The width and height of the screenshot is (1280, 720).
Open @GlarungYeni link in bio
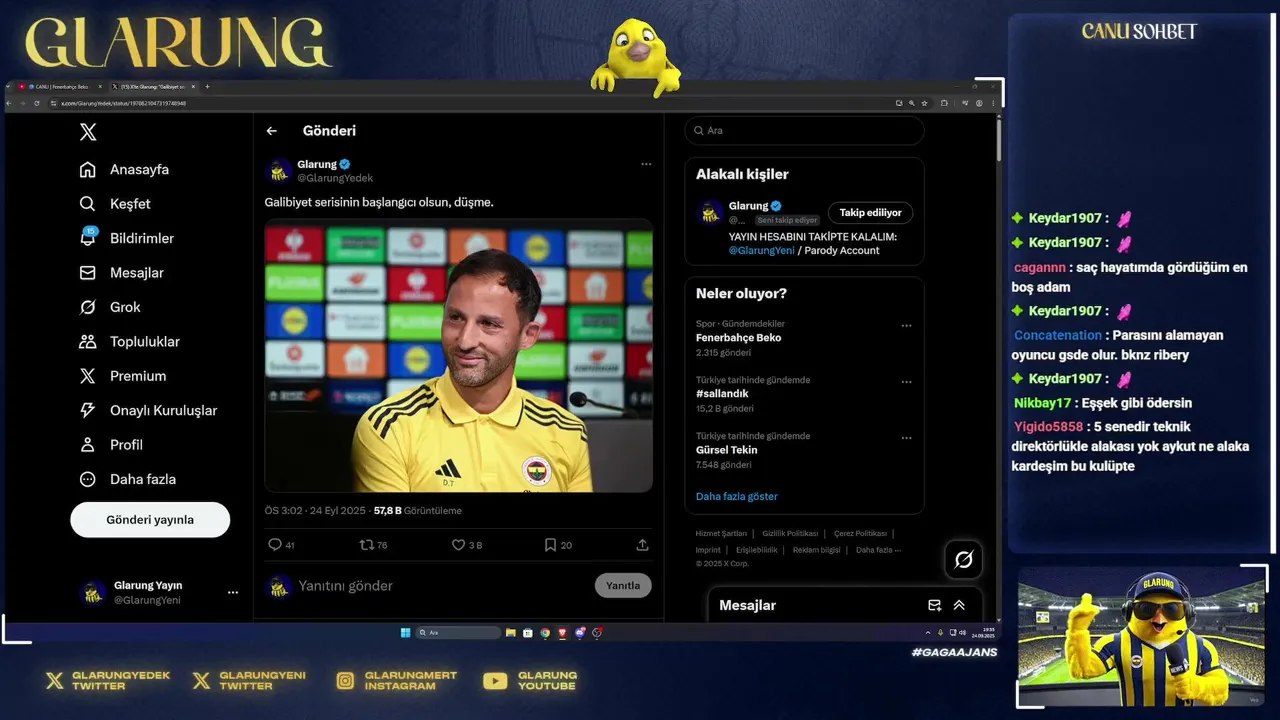coord(762,251)
